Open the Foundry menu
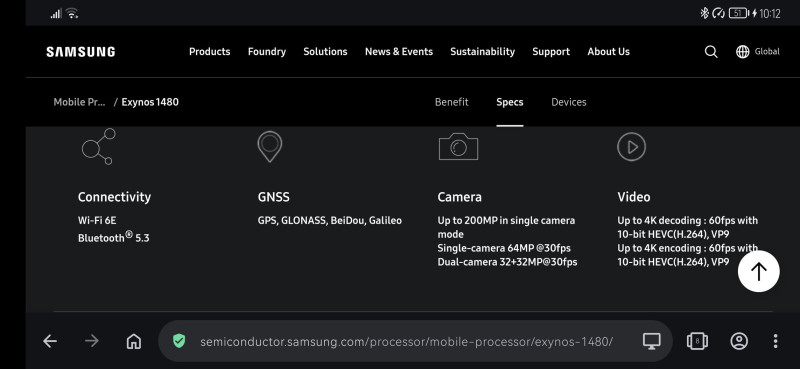Viewport: 800px width, 369px height. pos(267,52)
